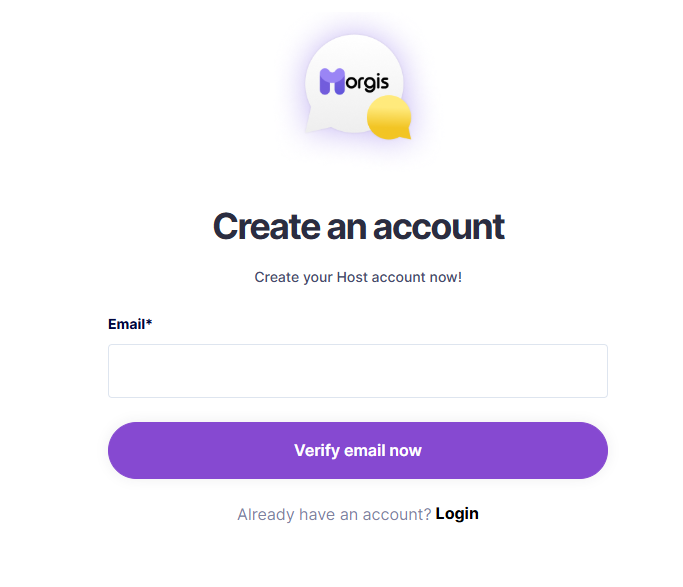
Task: Click the yellow chat bubble icon
Action: pos(389,118)
